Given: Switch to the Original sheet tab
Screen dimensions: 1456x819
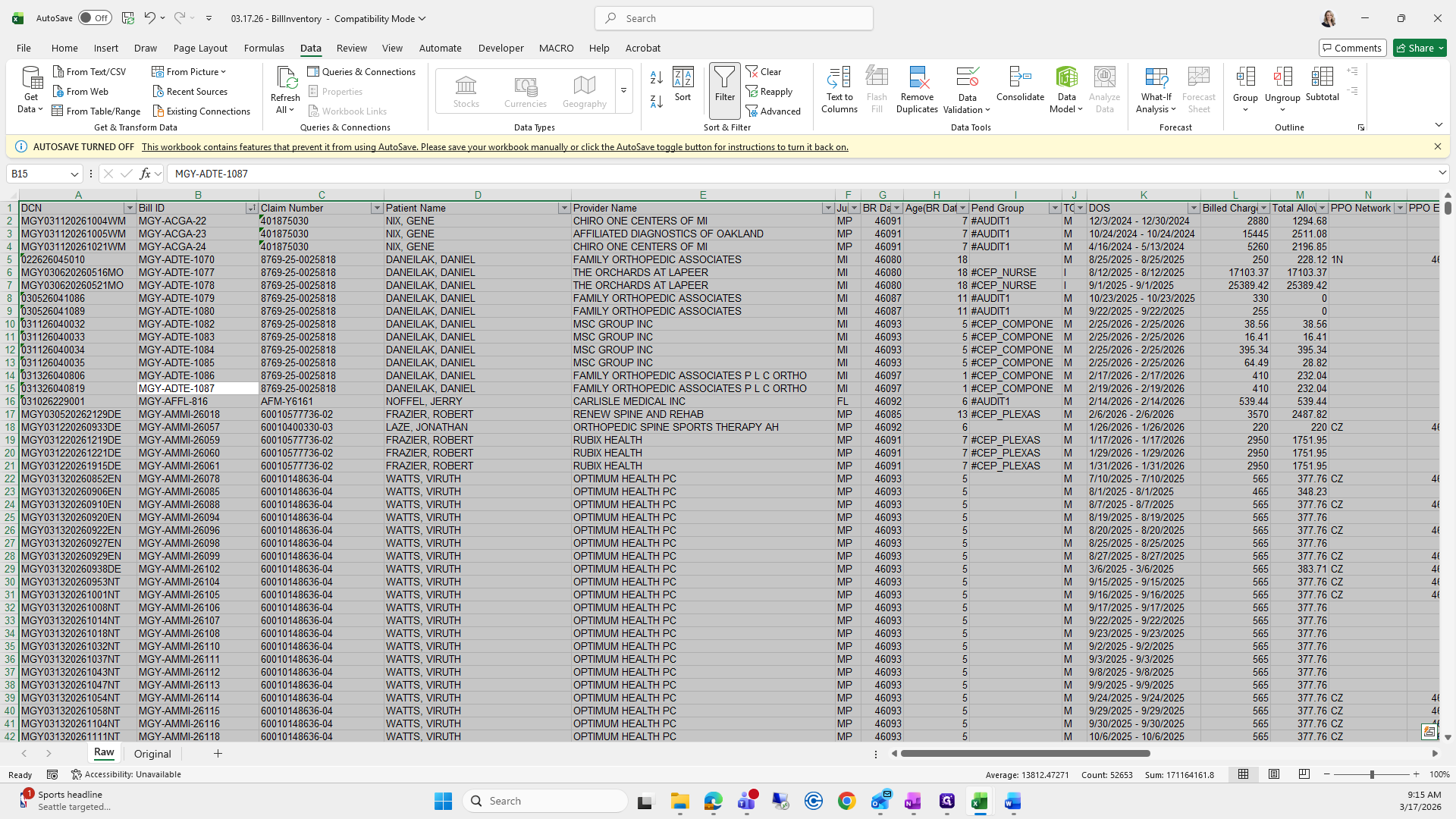Looking at the screenshot, I should pos(152,754).
